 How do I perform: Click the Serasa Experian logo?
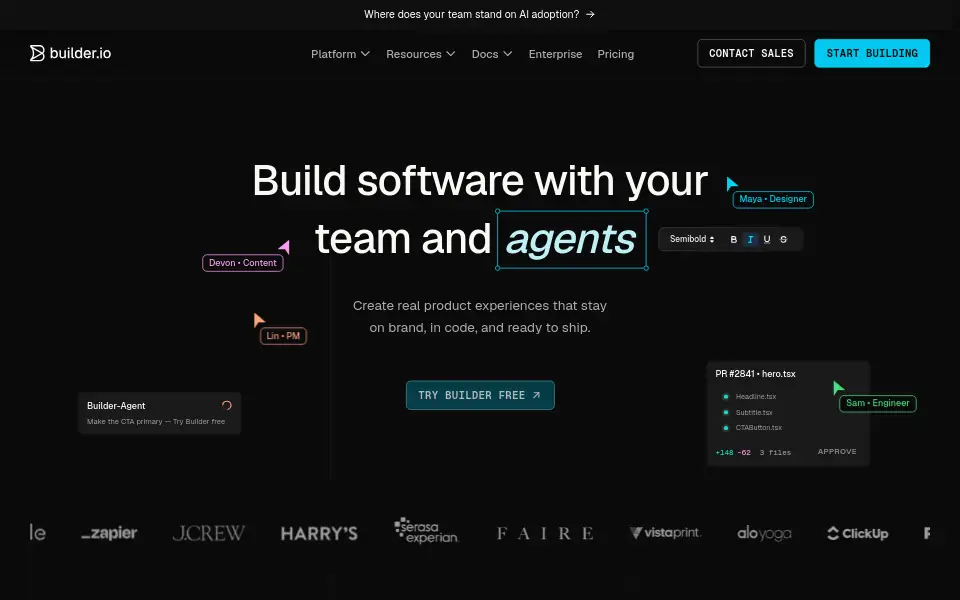coord(427,531)
